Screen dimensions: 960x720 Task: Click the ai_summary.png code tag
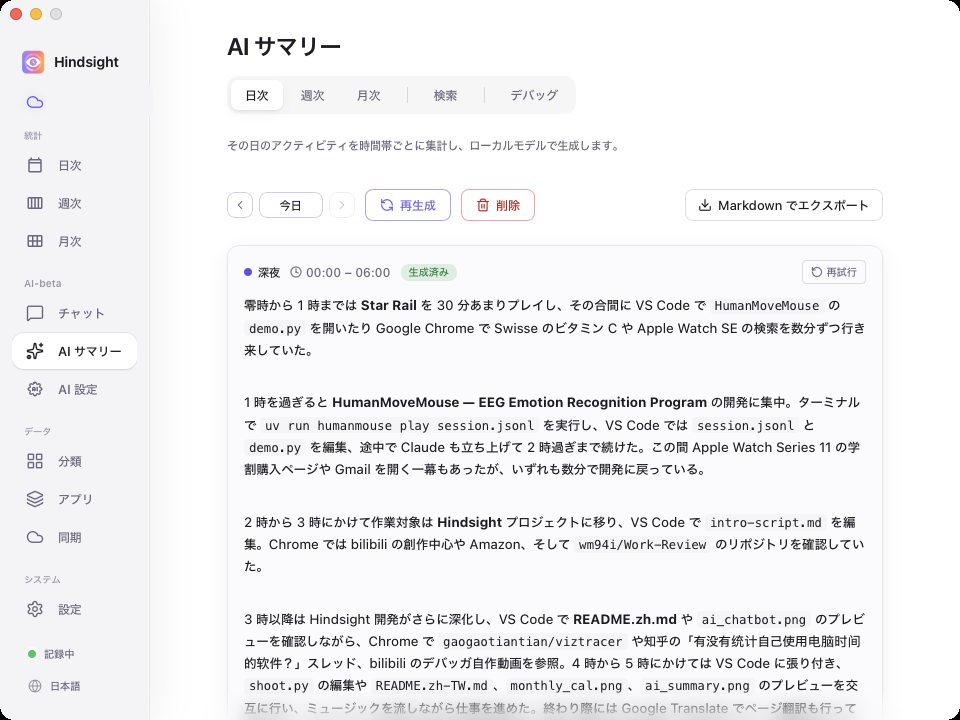coord(697,685)
